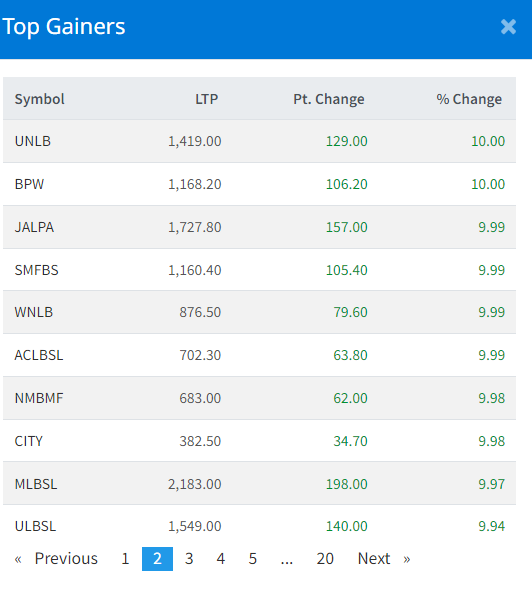Sort by % Change column header
This screenshot has height=606, width=532.
pos(469,99)
